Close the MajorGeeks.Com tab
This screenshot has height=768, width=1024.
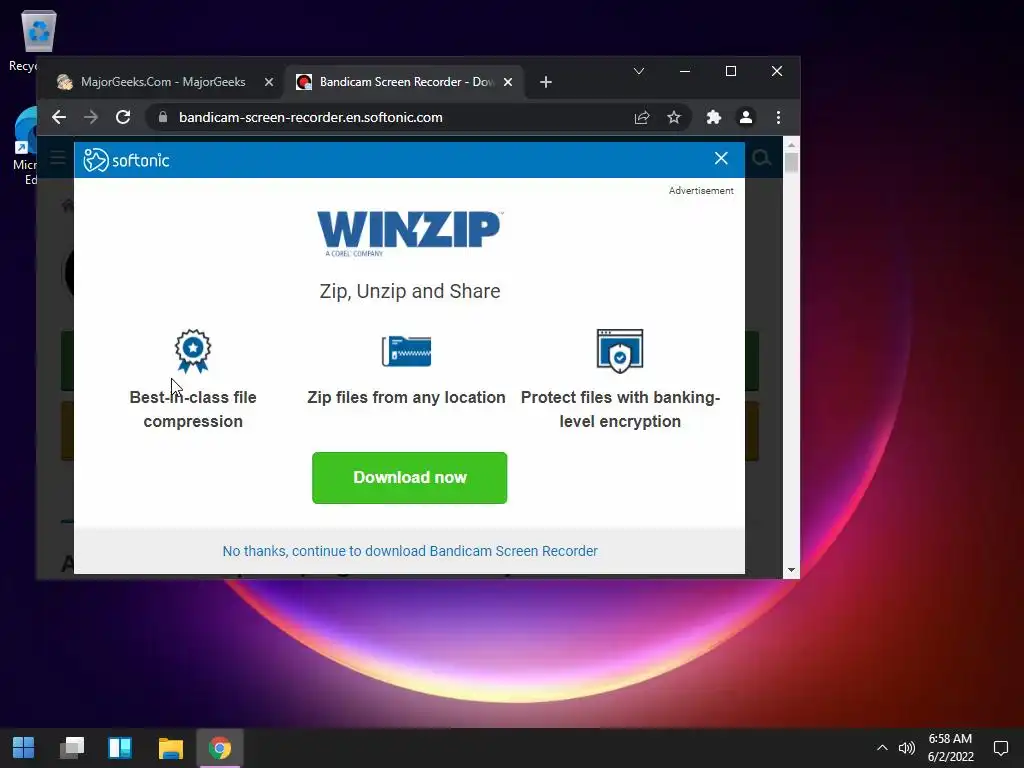coord(269,82)
